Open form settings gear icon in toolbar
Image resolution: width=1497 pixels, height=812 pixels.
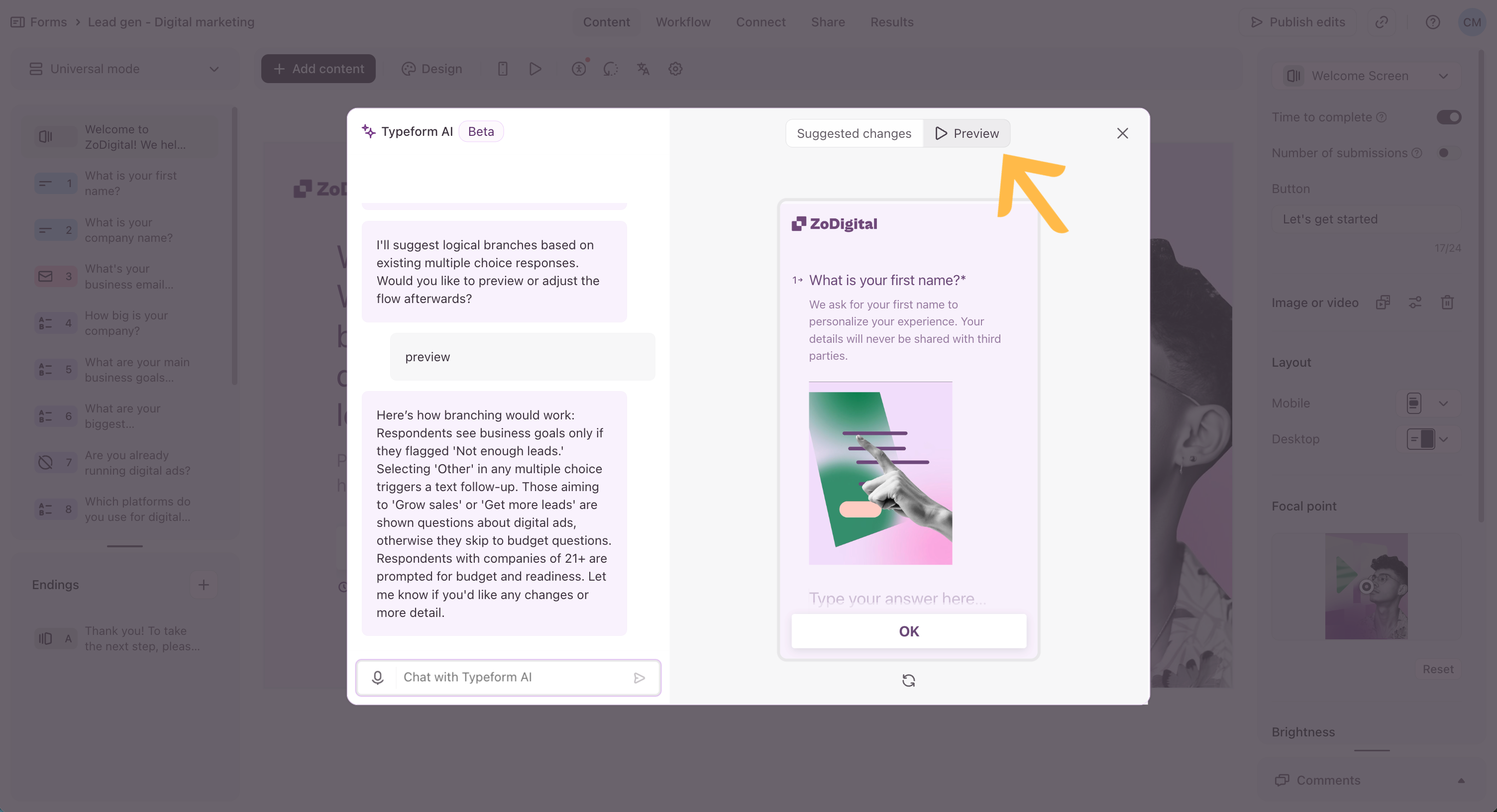coord(675,69)
